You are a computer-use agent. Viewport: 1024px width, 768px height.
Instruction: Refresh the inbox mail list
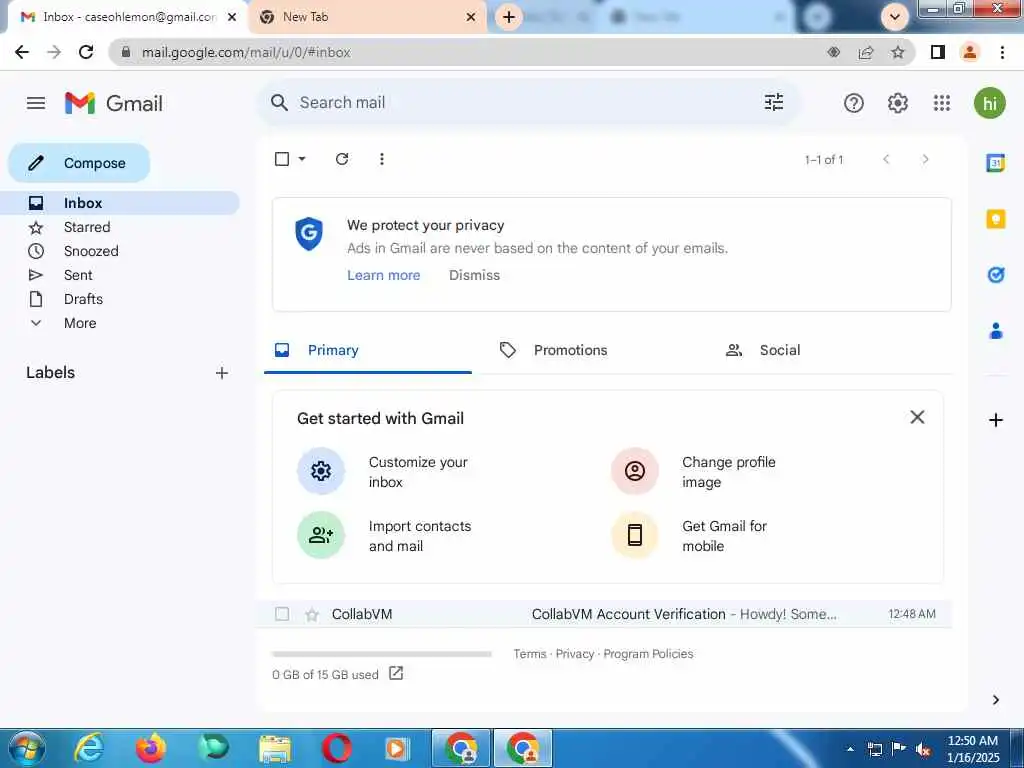342,159
